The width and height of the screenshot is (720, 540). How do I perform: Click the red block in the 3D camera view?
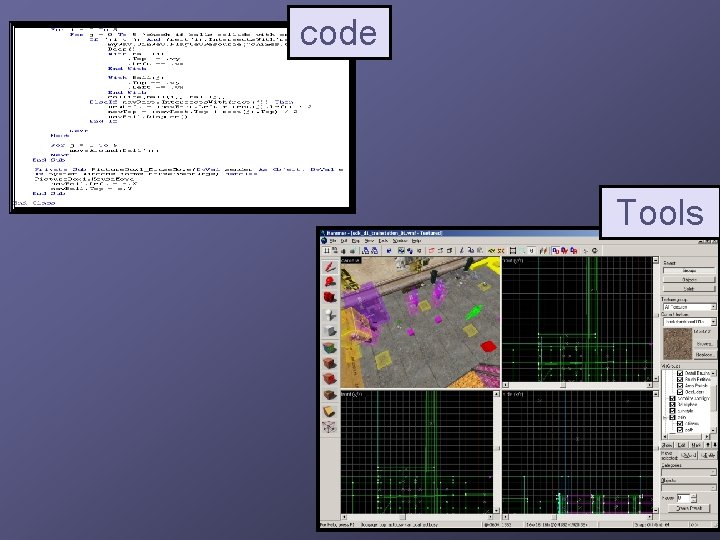pyautogui.click(x=489, y=346)
